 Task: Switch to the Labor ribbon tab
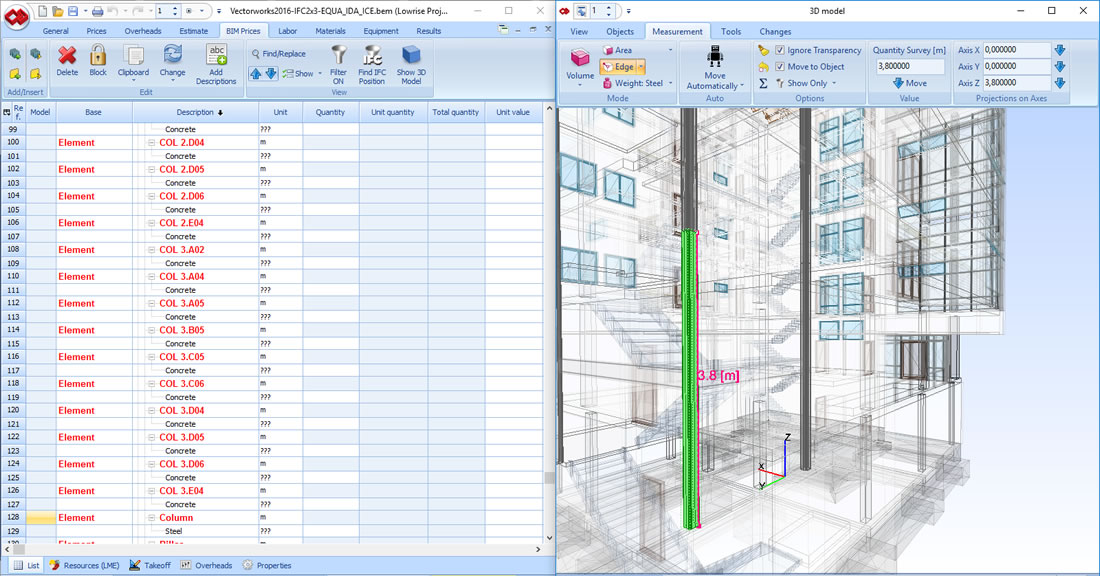point(288,31)
